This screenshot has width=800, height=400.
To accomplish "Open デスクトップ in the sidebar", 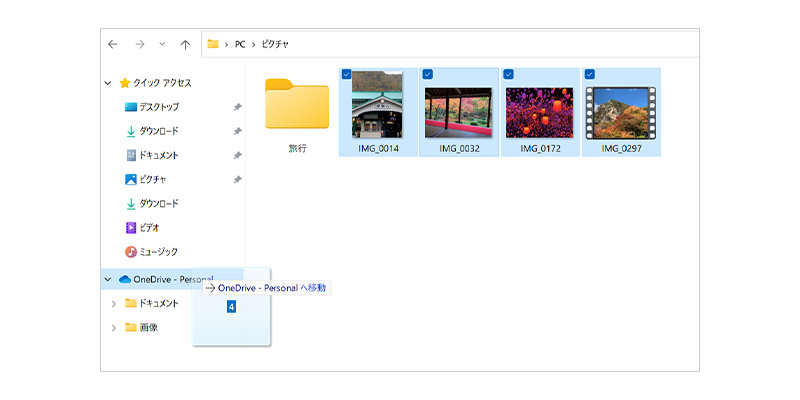I will [x=159, y=107].
